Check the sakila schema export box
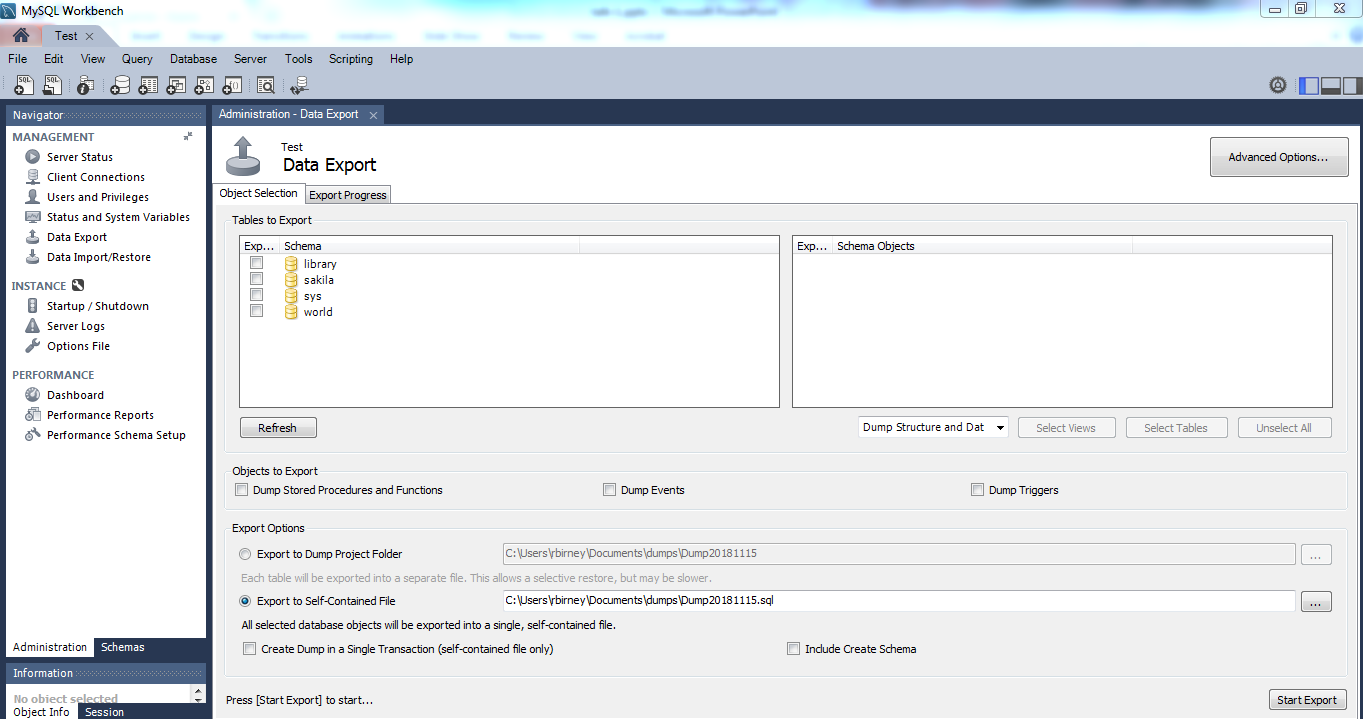 pyautogui.click(x=256, y=279)
